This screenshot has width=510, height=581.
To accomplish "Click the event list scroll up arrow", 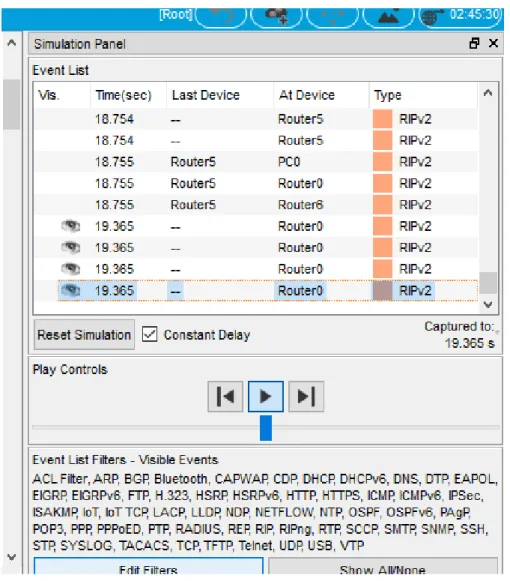I will [x=488, y=93].
